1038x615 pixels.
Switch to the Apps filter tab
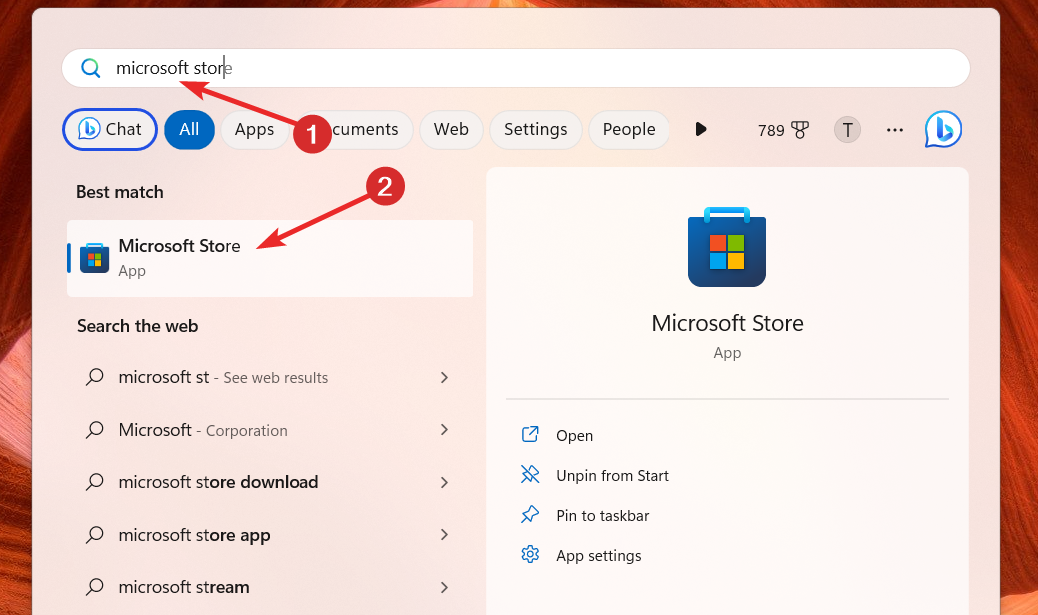click(254, 129)
